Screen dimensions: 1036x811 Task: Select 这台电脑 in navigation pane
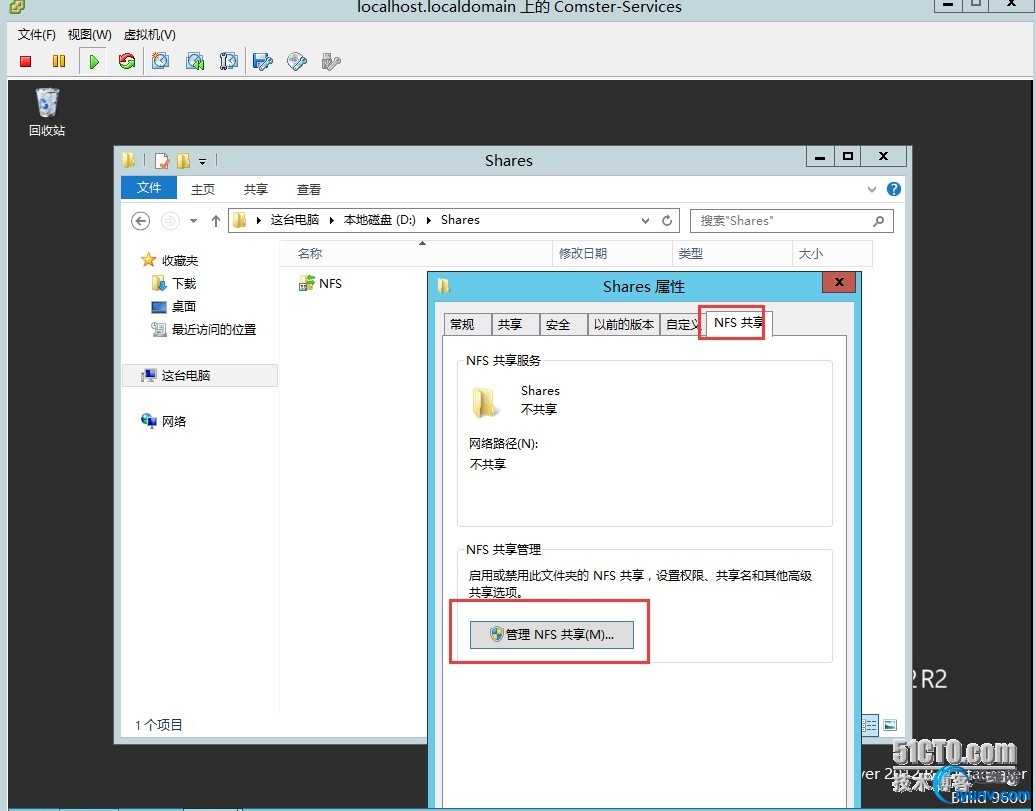pos(200,375)
